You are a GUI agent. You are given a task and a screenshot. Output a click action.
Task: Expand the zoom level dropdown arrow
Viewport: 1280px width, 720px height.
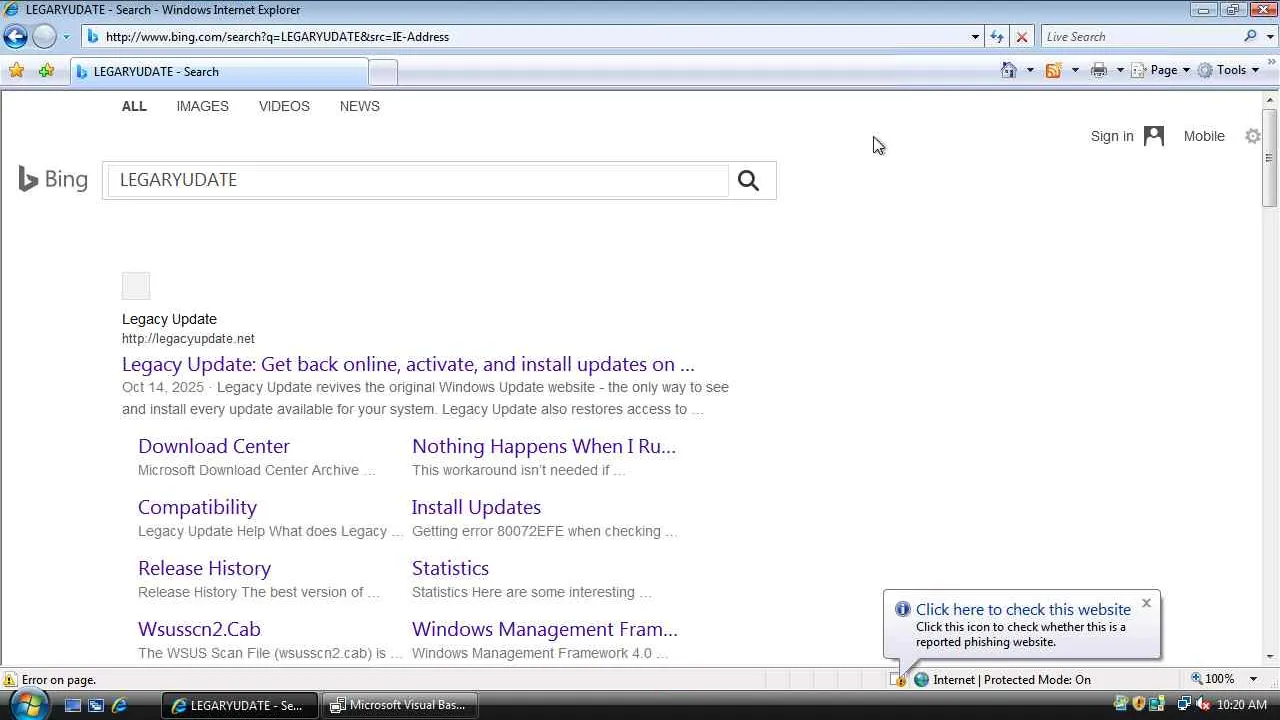tap(1253, 679)
